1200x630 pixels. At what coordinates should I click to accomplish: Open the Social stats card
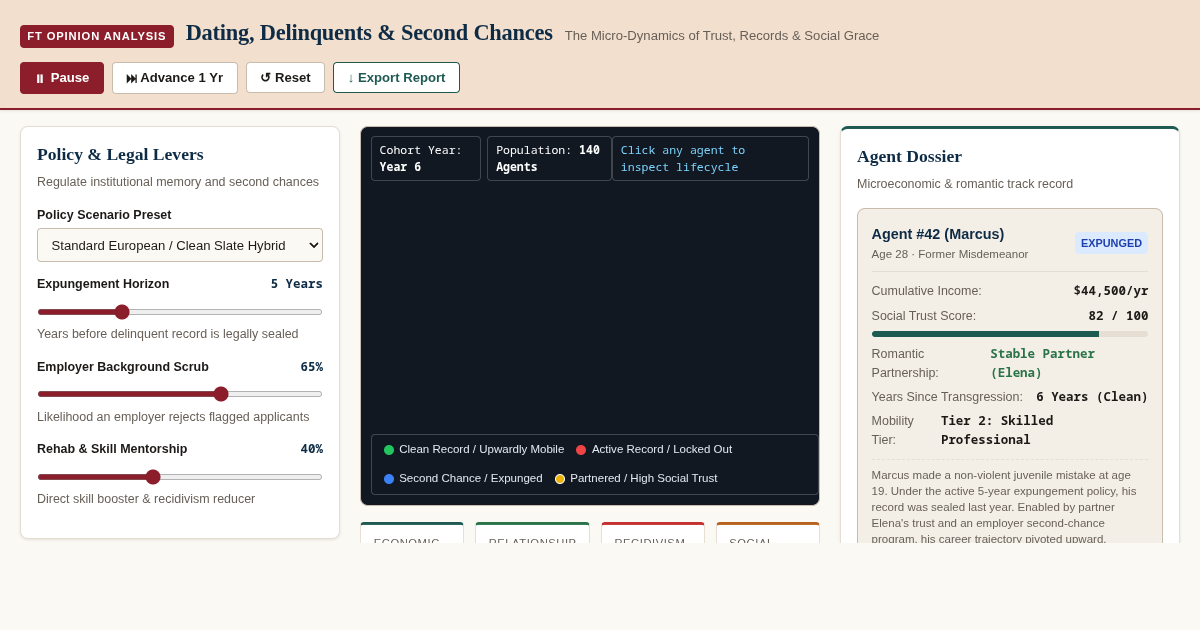[x=768, y=534]
